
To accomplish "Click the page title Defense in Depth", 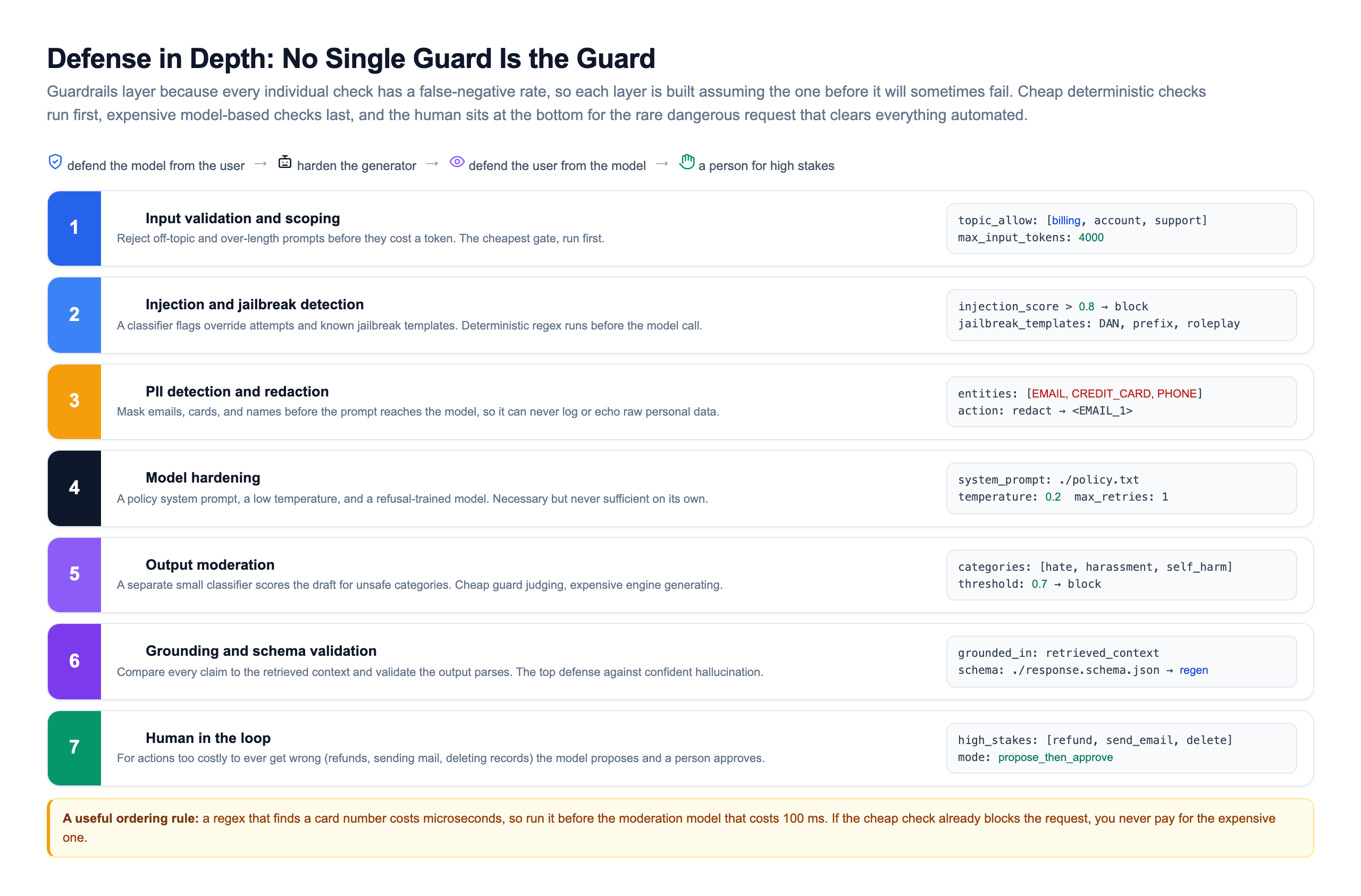I will pos(351,58).
